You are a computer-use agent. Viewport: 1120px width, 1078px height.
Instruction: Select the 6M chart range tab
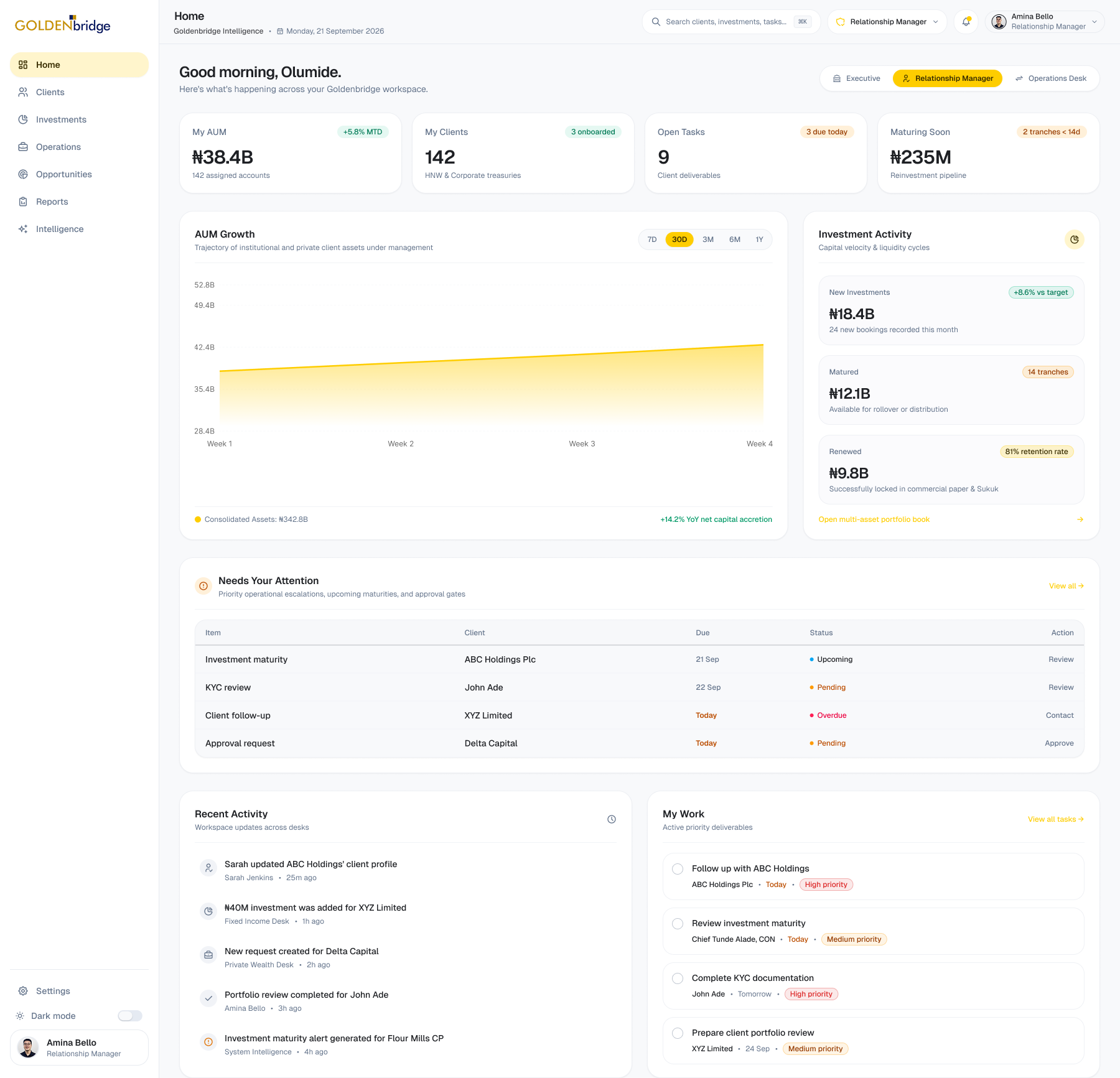point(735,239)
